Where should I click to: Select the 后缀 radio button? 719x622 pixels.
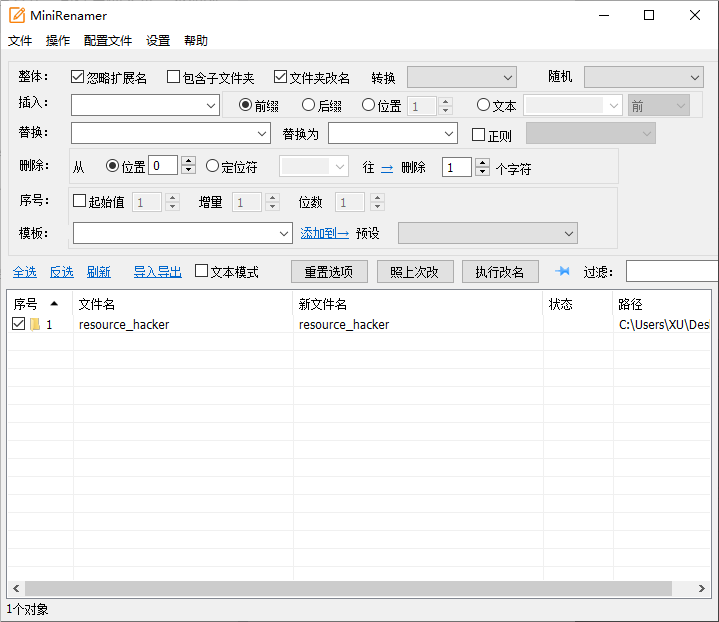pyautogui.click(x=309, y=105)
